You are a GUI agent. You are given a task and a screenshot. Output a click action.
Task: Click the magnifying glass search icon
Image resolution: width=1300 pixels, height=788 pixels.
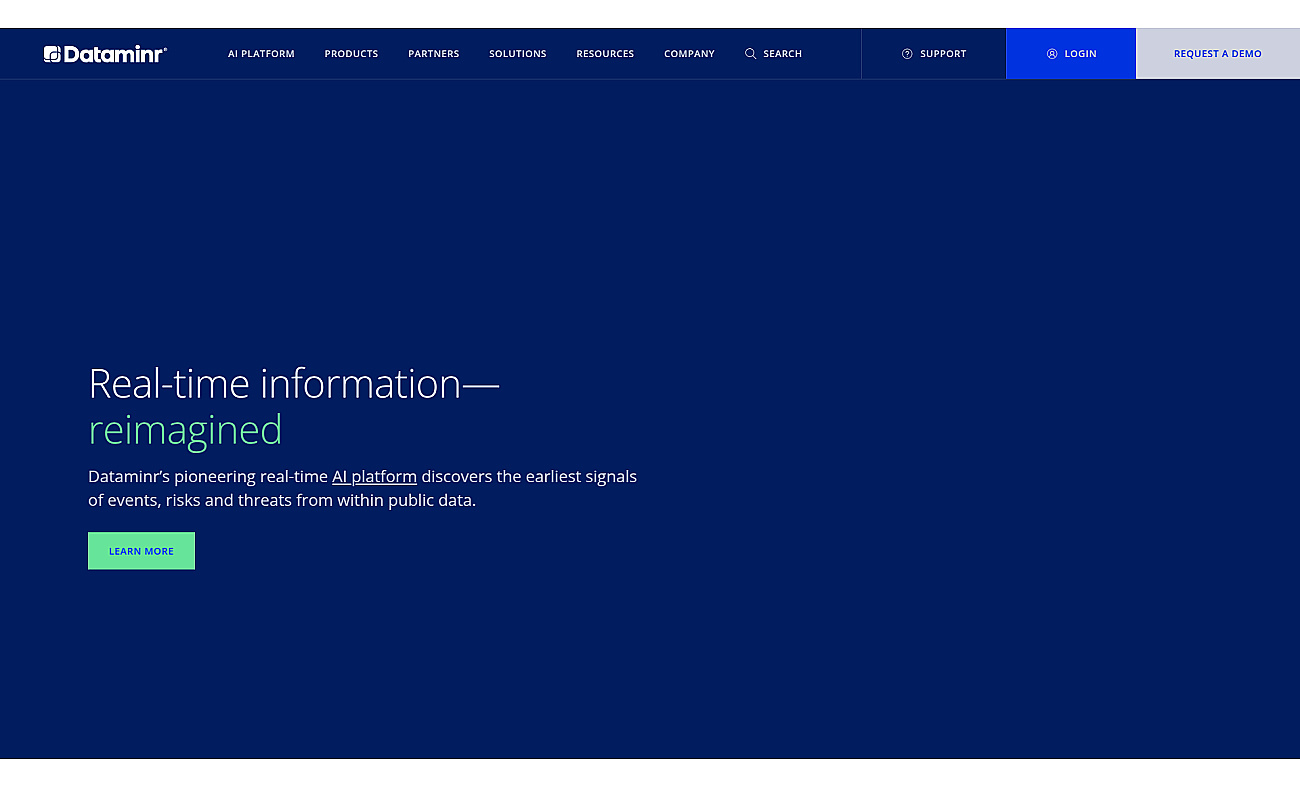pyautogui.click(x=750, y=54)
